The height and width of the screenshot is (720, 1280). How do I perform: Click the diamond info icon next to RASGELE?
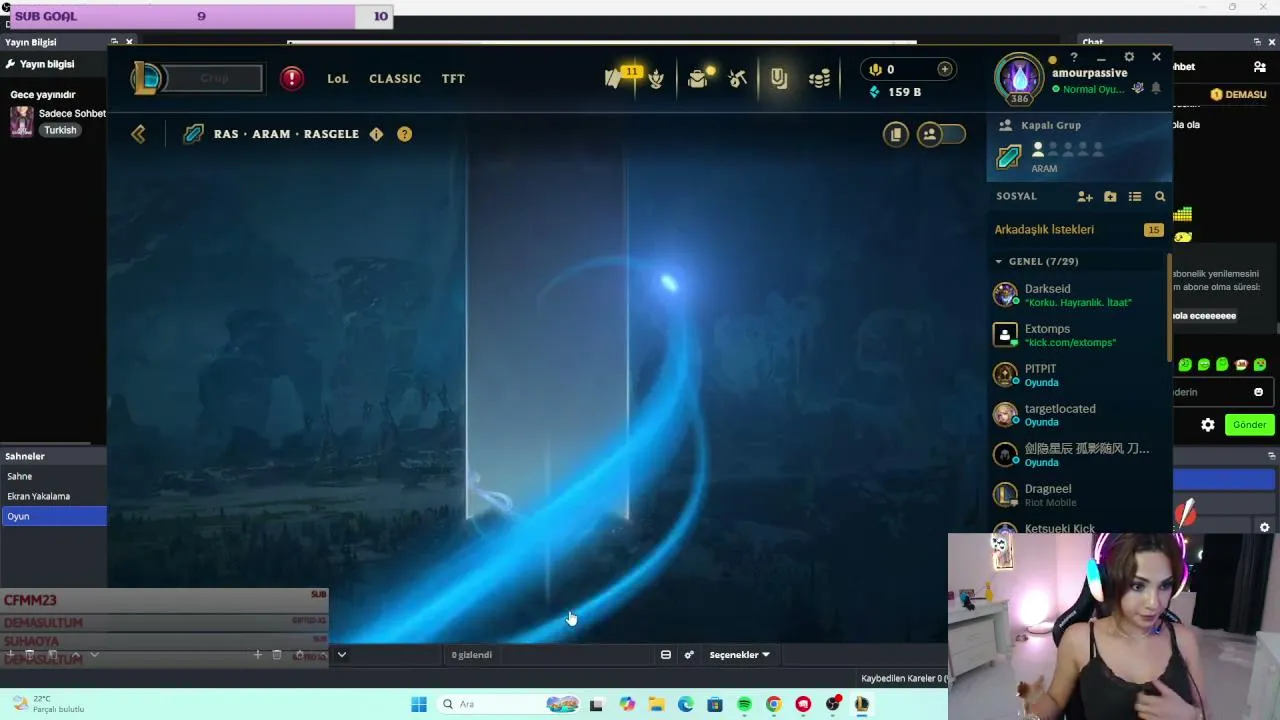tap(376, 134)
